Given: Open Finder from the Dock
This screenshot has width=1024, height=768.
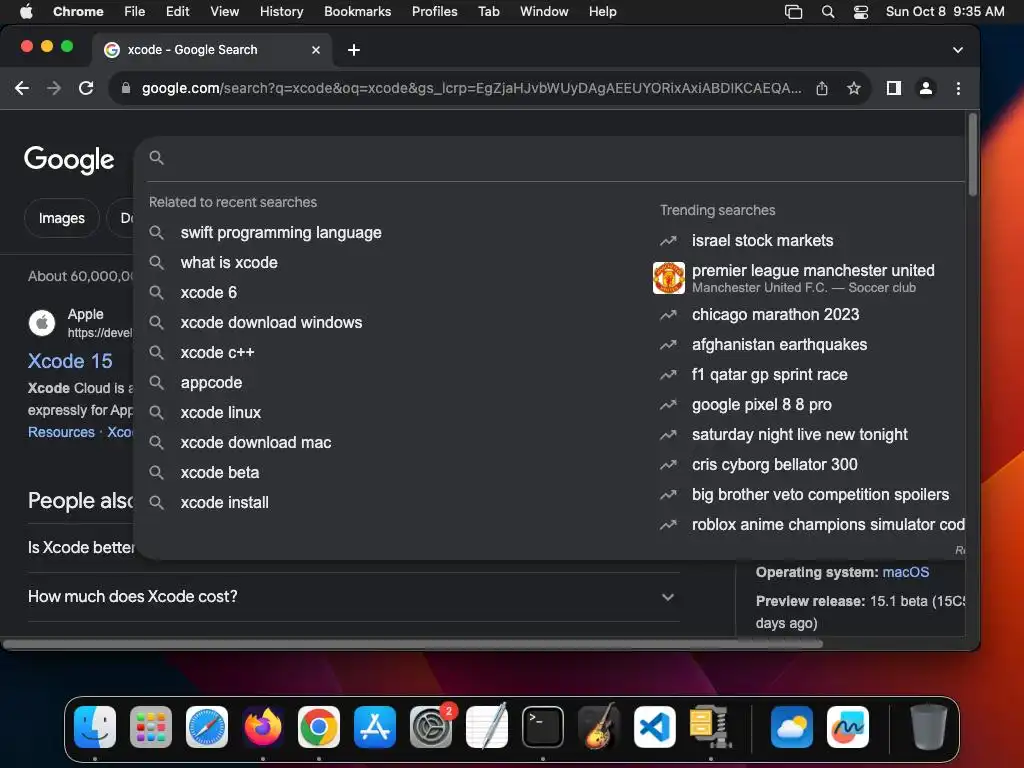Looking at the screenshot, I should [x=95, y=727].
